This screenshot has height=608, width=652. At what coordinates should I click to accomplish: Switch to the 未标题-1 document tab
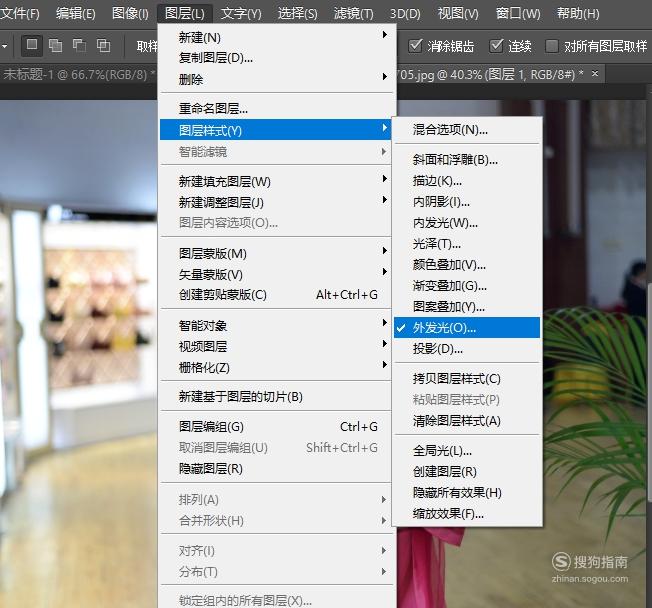[x=78, y=74]
